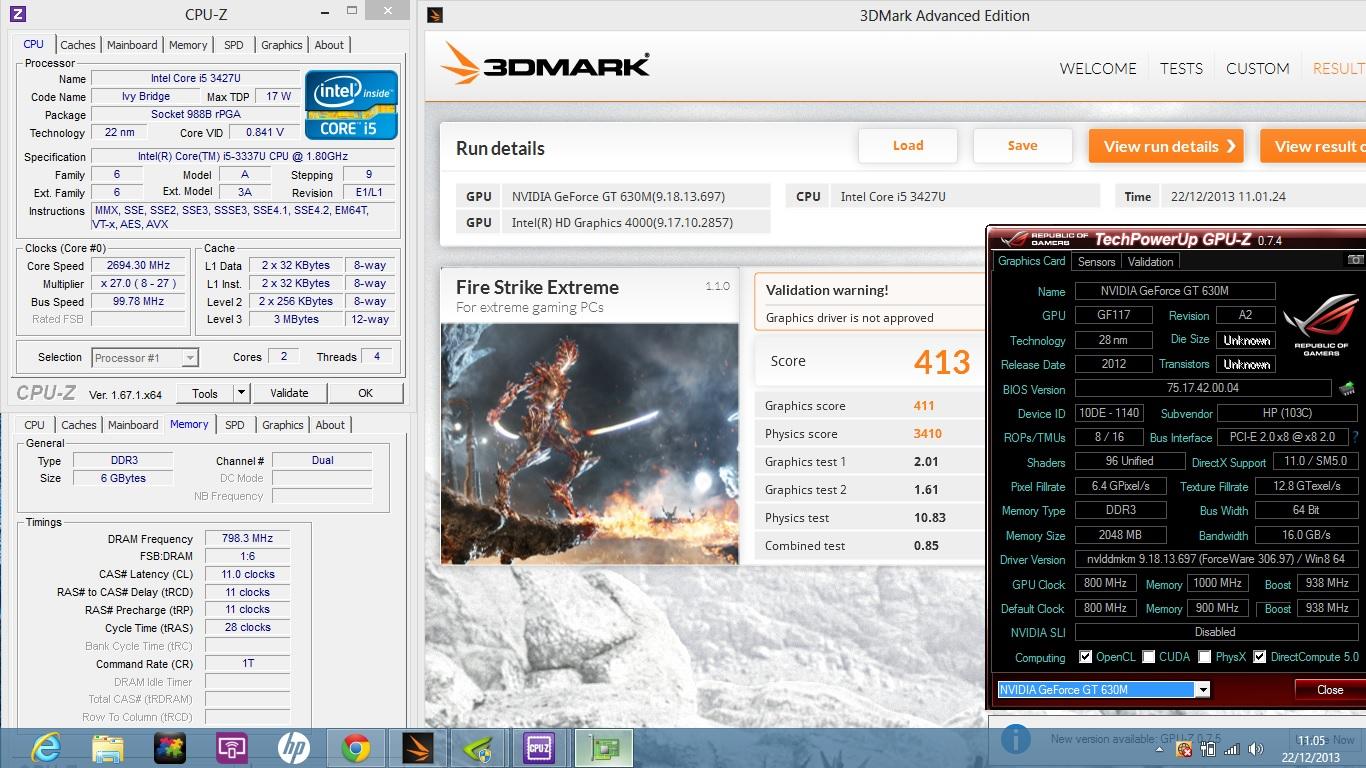Click the Close button in GPU-Z
This screenshot has width=1366, height=768.
[1330, 689]
